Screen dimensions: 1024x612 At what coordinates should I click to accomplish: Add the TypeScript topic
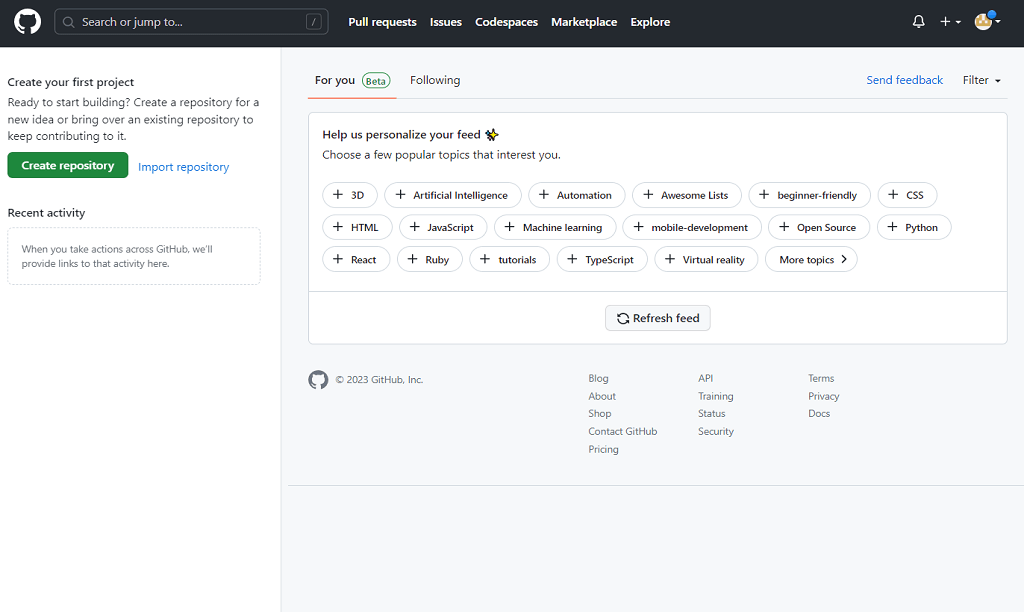click(602, 259)
